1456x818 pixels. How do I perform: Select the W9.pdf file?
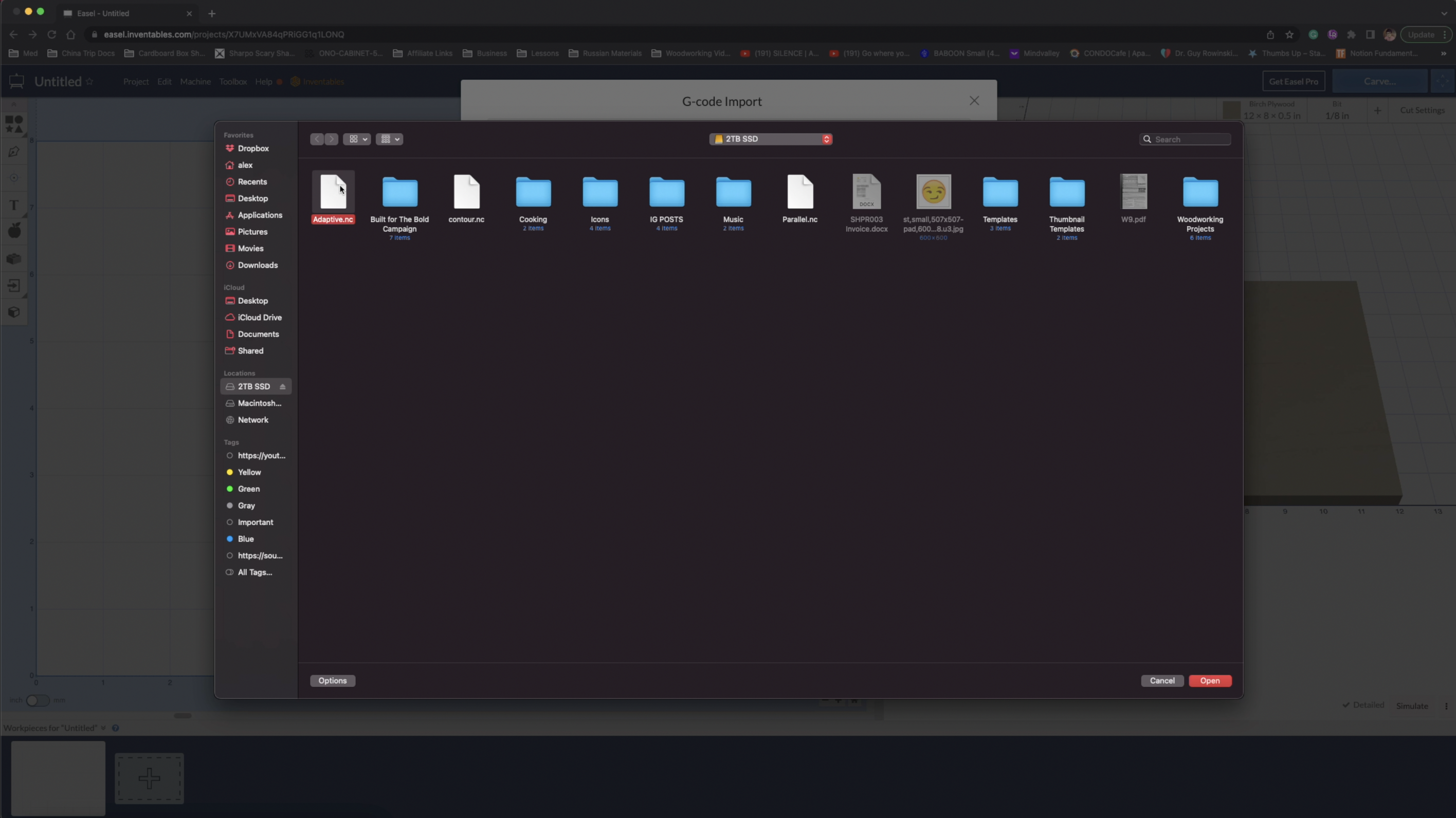click(1133, 192)
